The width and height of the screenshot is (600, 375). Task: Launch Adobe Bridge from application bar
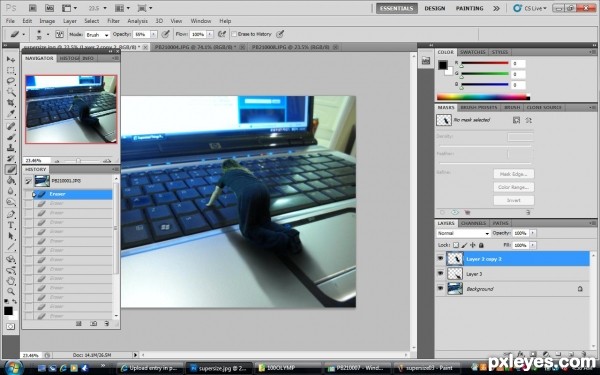(x=33, y=8)
